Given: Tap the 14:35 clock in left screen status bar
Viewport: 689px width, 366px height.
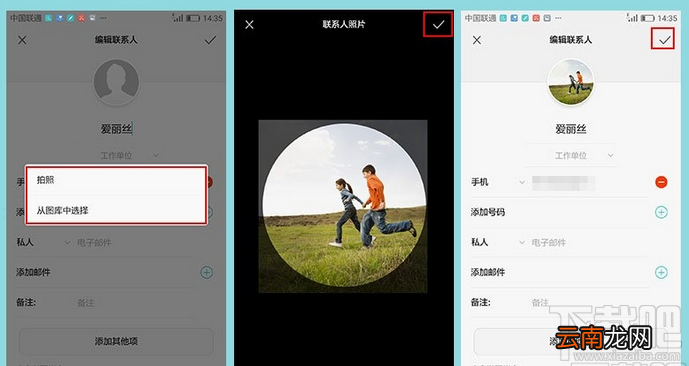Looking at the screenshot, I should point(213,18).
